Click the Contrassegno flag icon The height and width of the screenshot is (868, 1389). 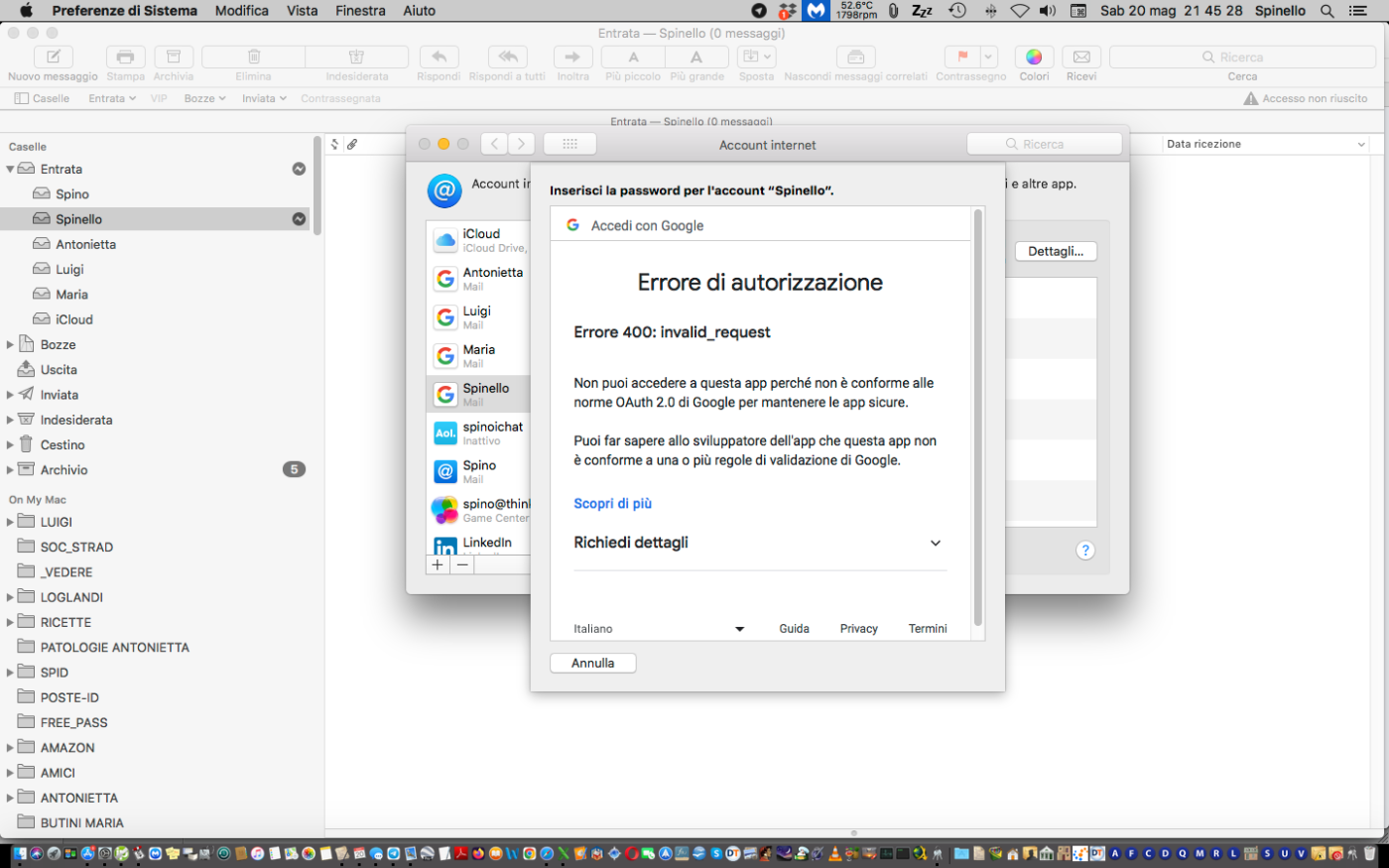pos(962,57)
